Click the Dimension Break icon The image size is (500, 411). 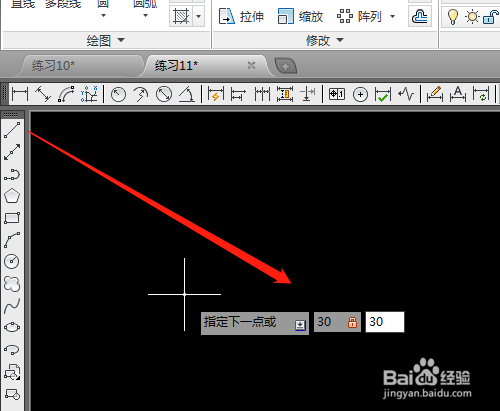pyautogui.click(x=308, y=94)
